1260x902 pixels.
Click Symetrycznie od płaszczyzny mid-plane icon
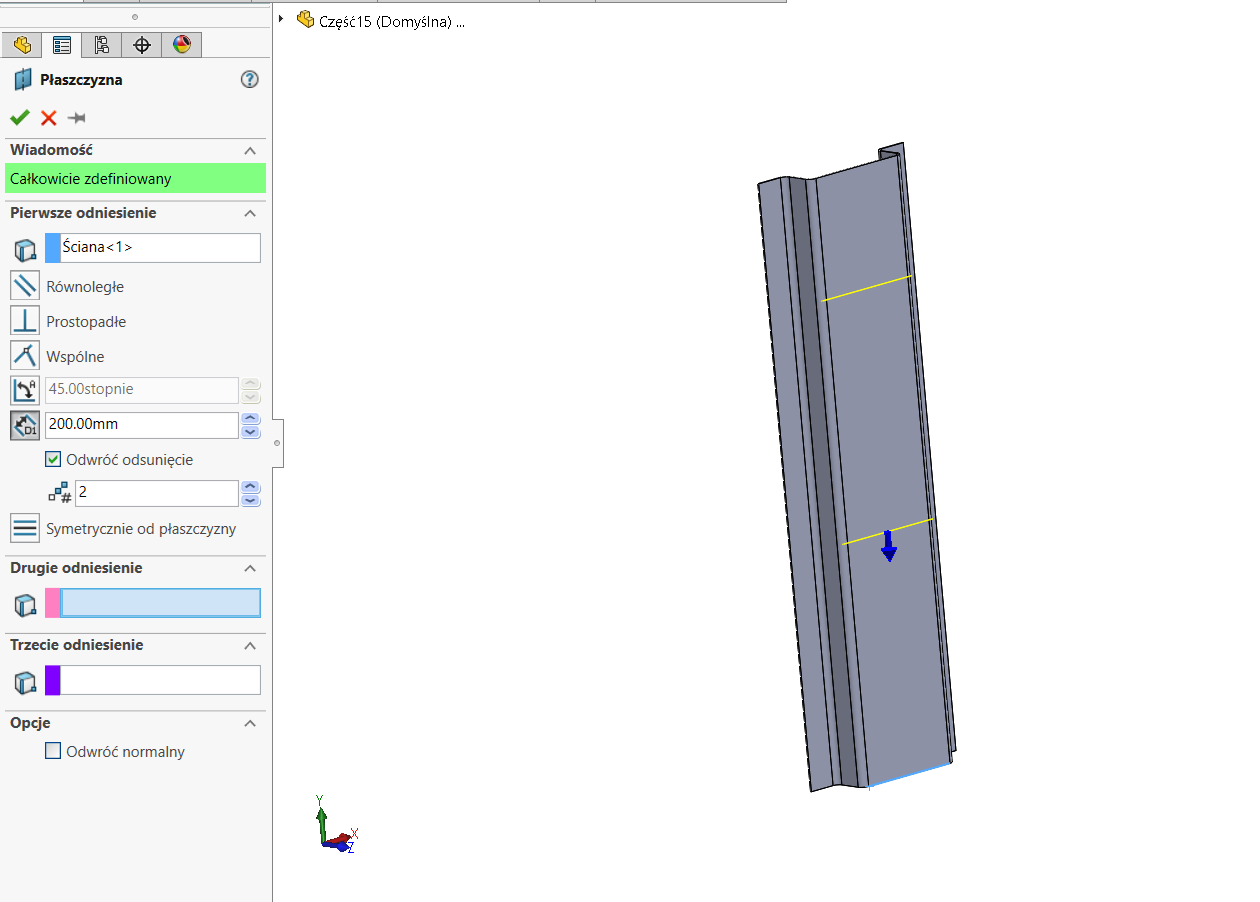point(25,528)
